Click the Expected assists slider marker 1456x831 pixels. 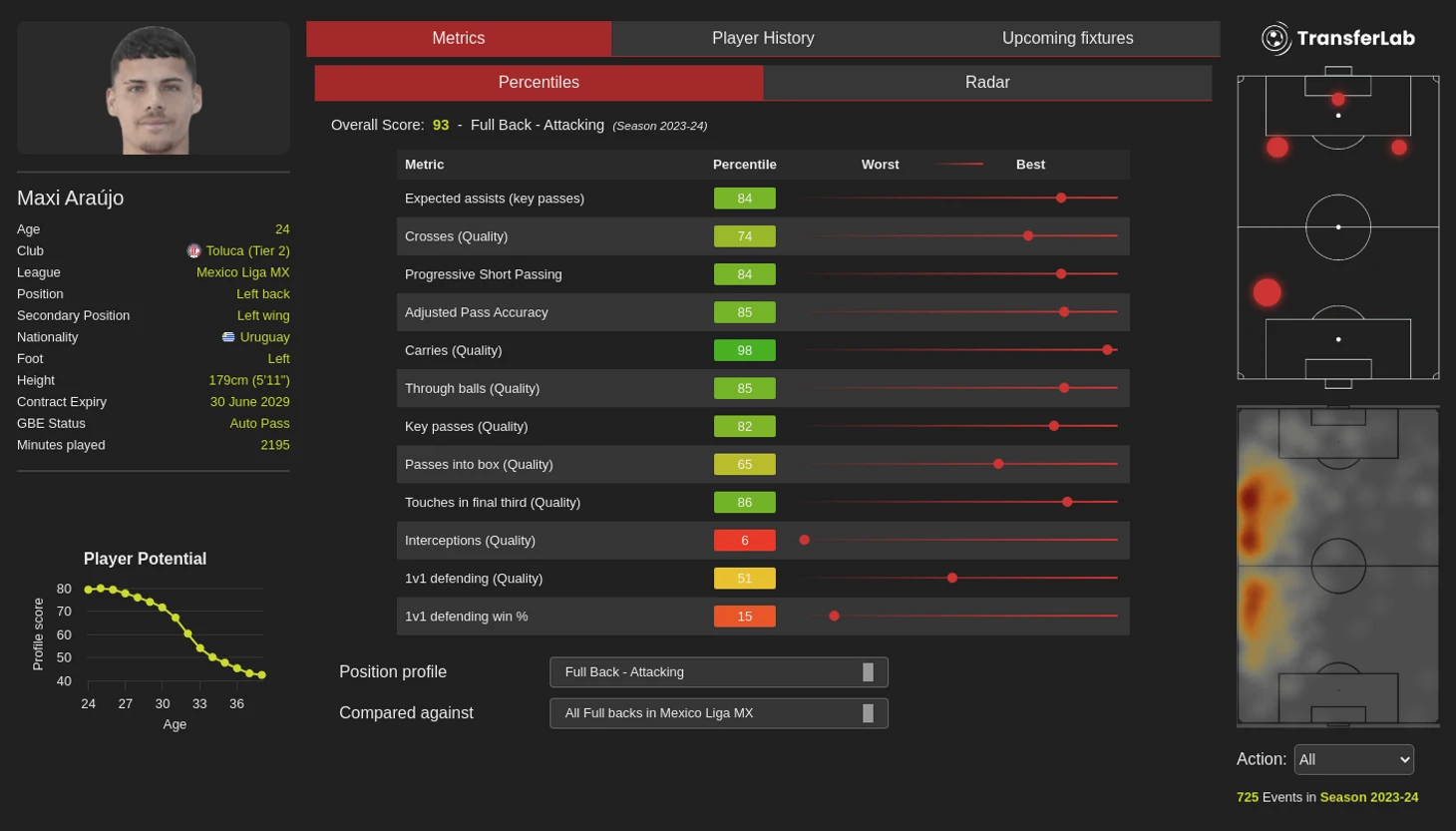(x=1061, y=199)
